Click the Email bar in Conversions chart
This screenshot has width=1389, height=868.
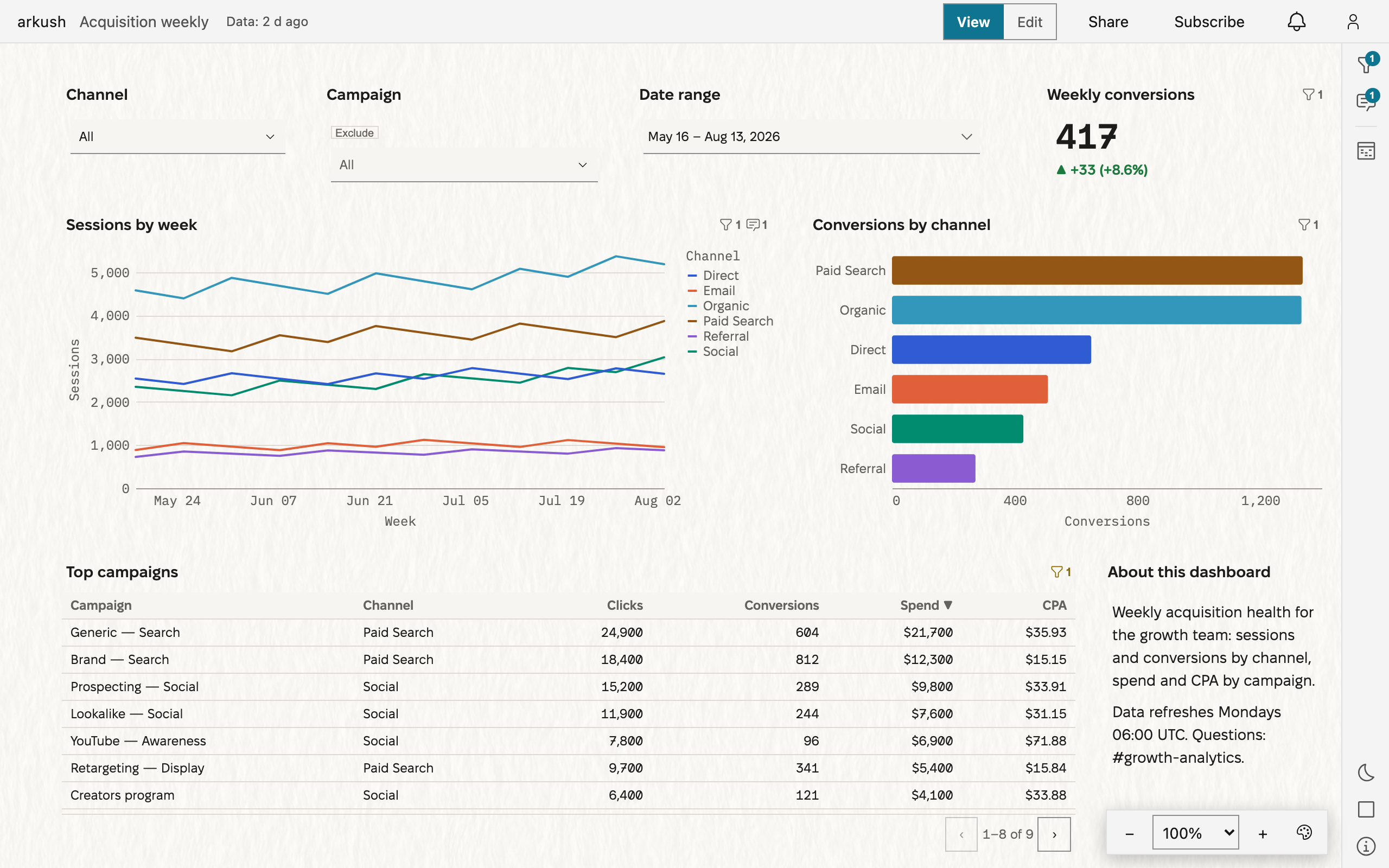(x=970, y=389)
